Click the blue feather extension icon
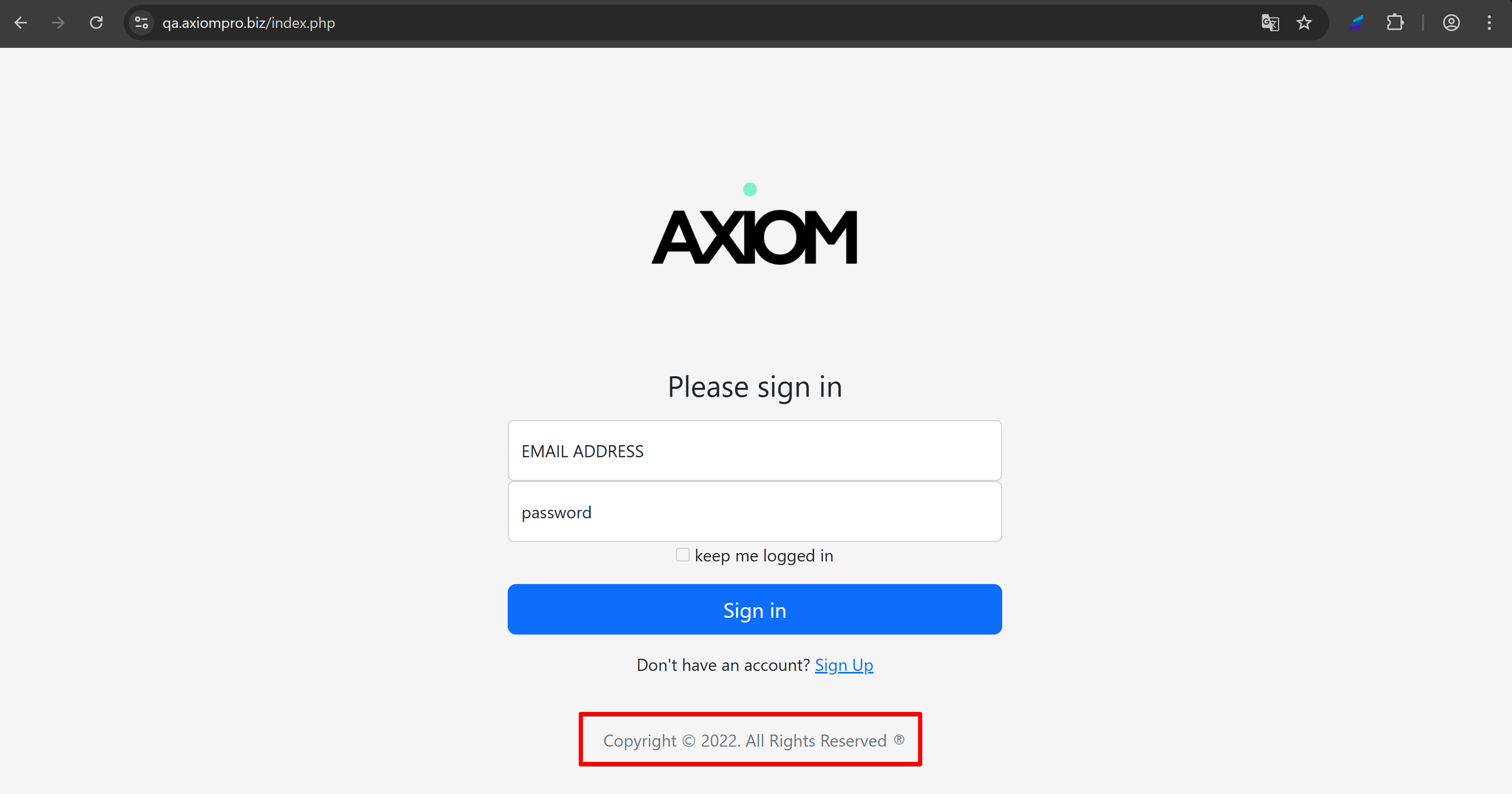The image size is (1512, 794). click(x=1356, y=23)
